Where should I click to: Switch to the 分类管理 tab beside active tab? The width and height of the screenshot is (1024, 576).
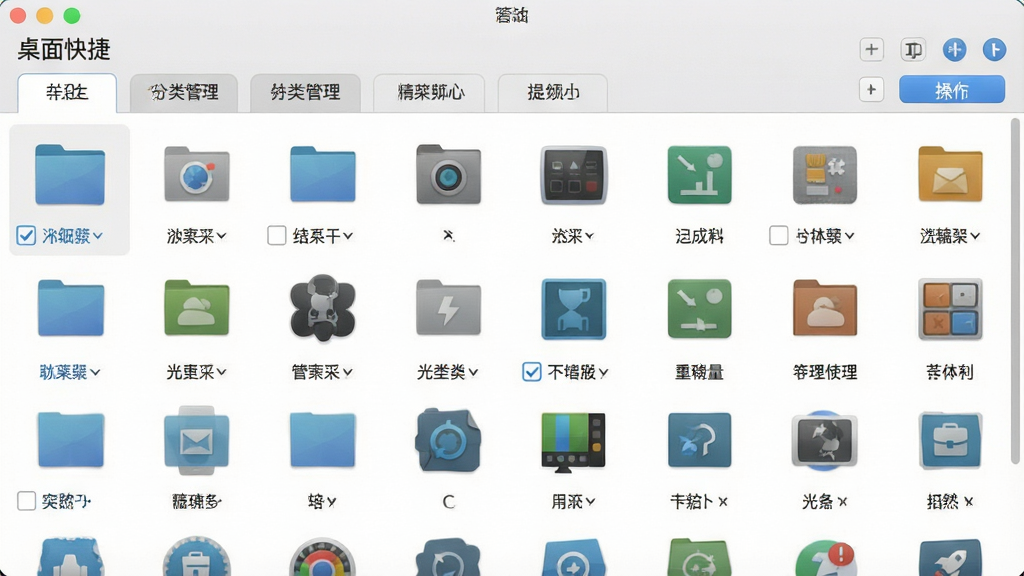pos(184,93)
